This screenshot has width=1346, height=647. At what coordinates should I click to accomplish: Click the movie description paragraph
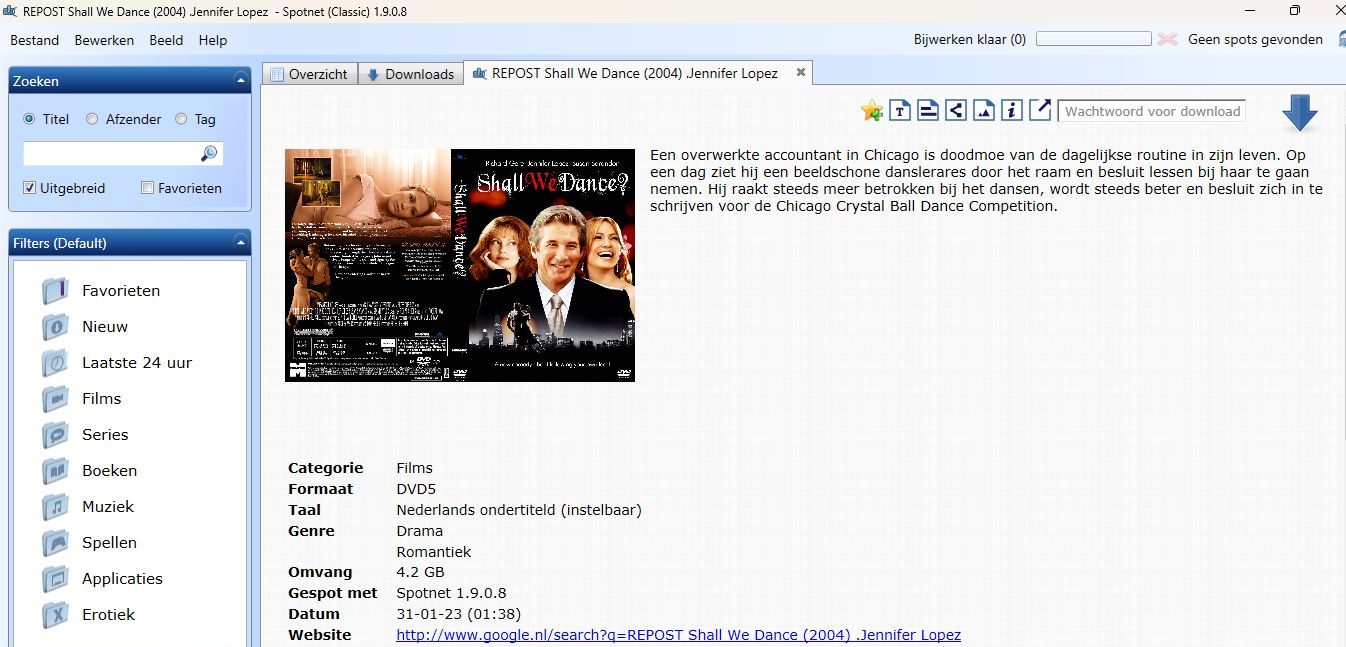986,181
